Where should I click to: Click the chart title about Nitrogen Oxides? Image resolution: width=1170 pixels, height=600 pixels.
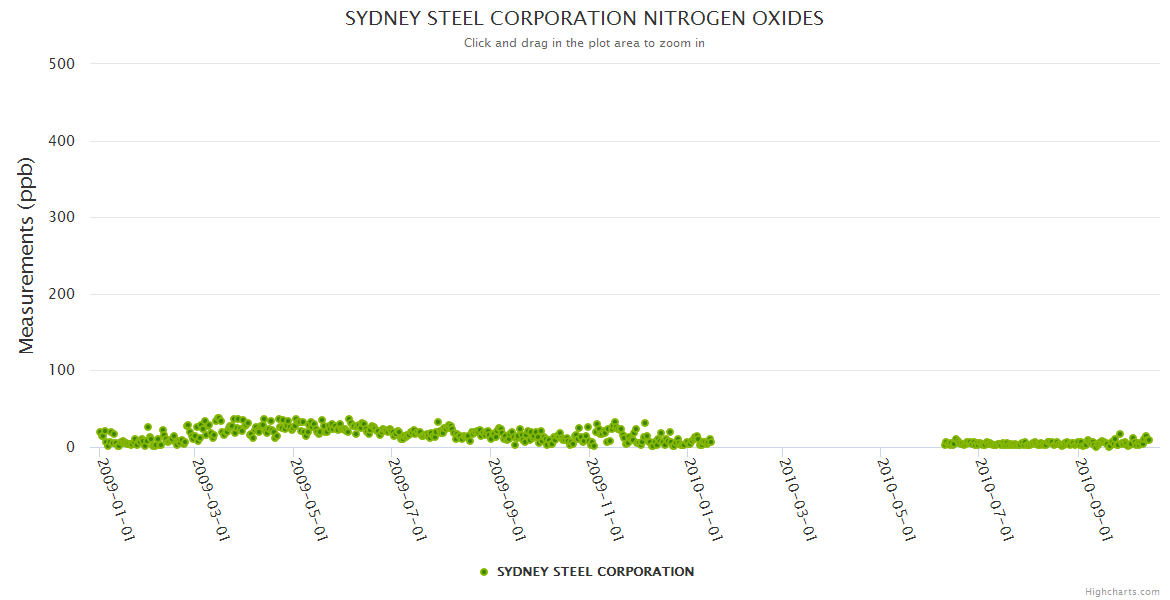click(584, 19)
